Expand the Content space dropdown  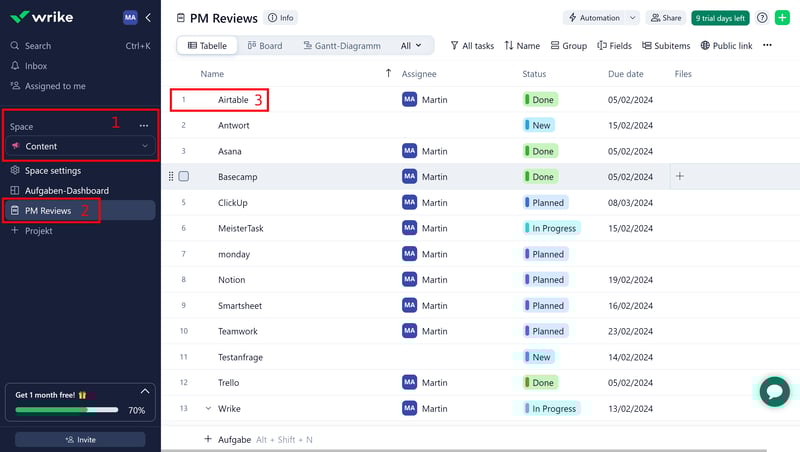80,146
